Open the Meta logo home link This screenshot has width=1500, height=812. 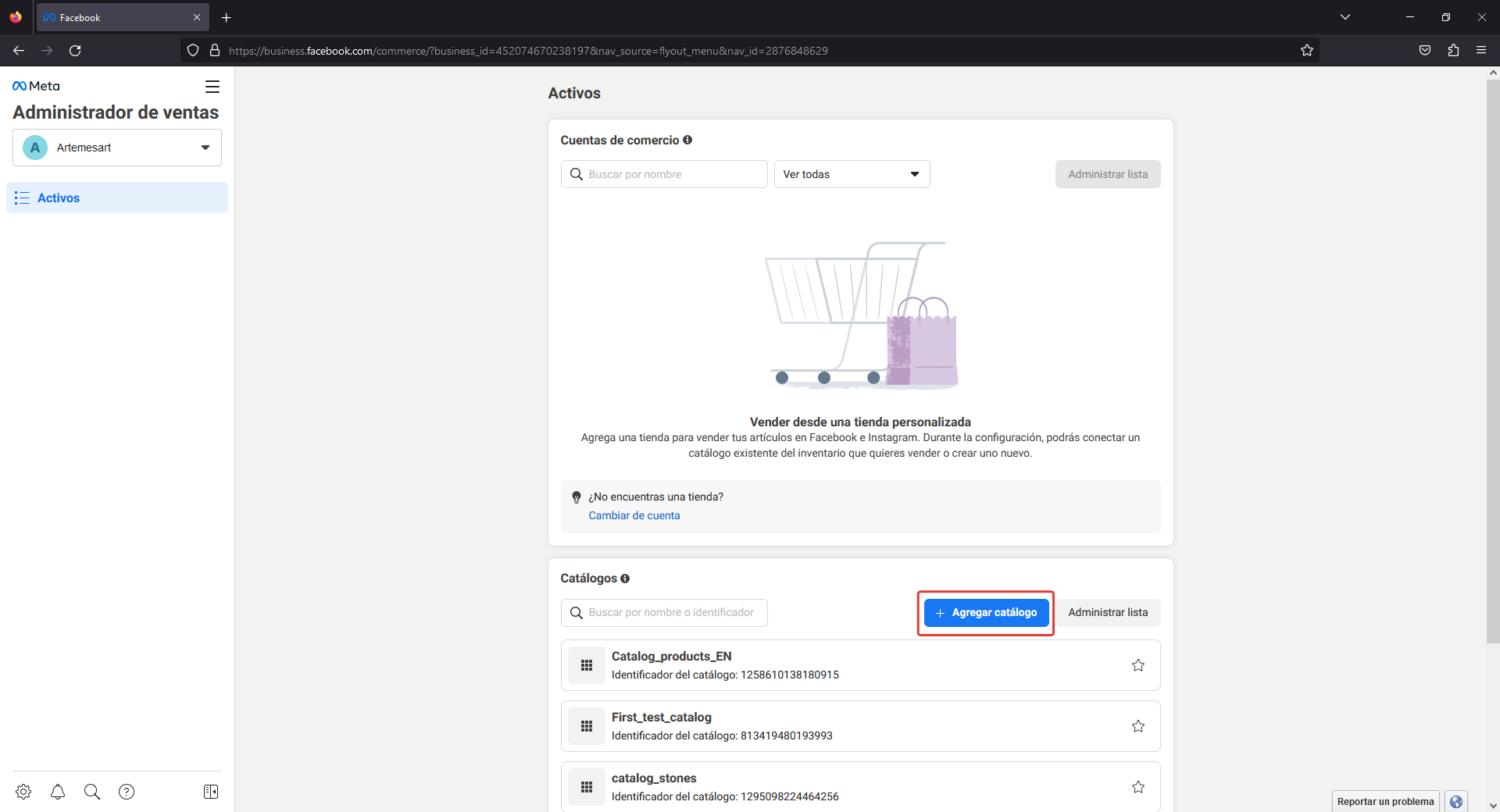tap(36, 86)
